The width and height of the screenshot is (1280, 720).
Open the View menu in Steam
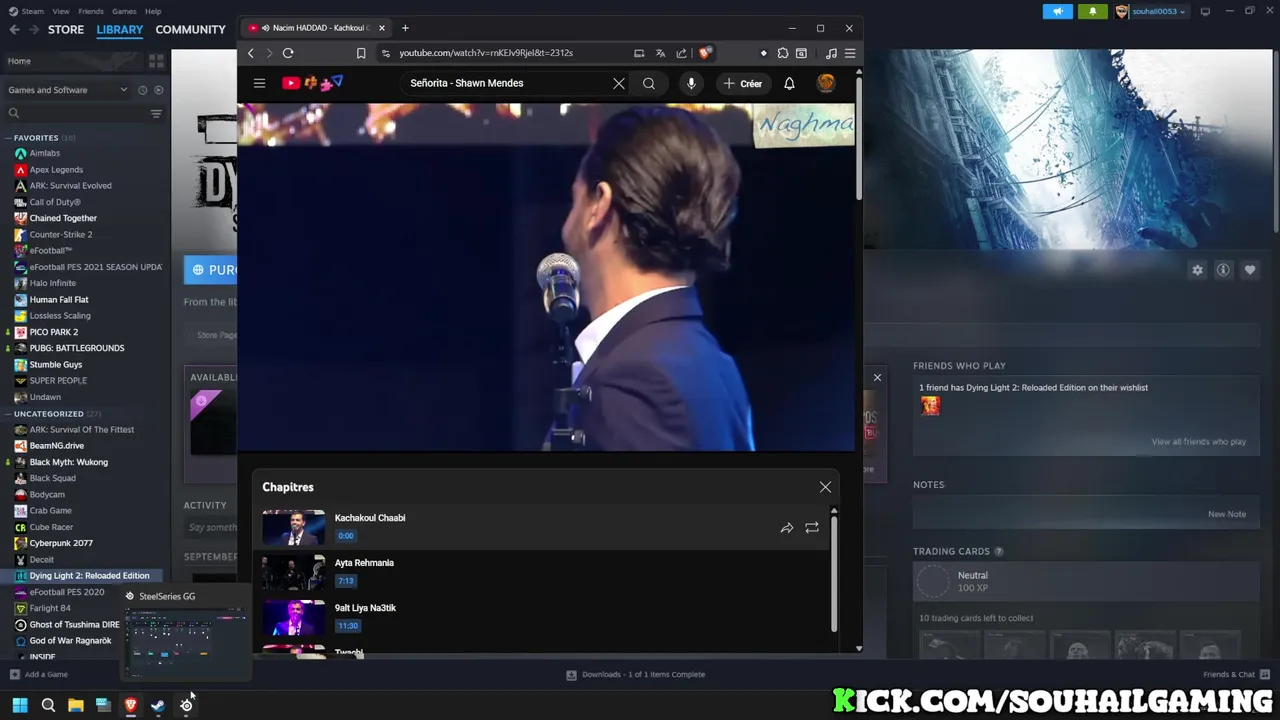point(61,11)
